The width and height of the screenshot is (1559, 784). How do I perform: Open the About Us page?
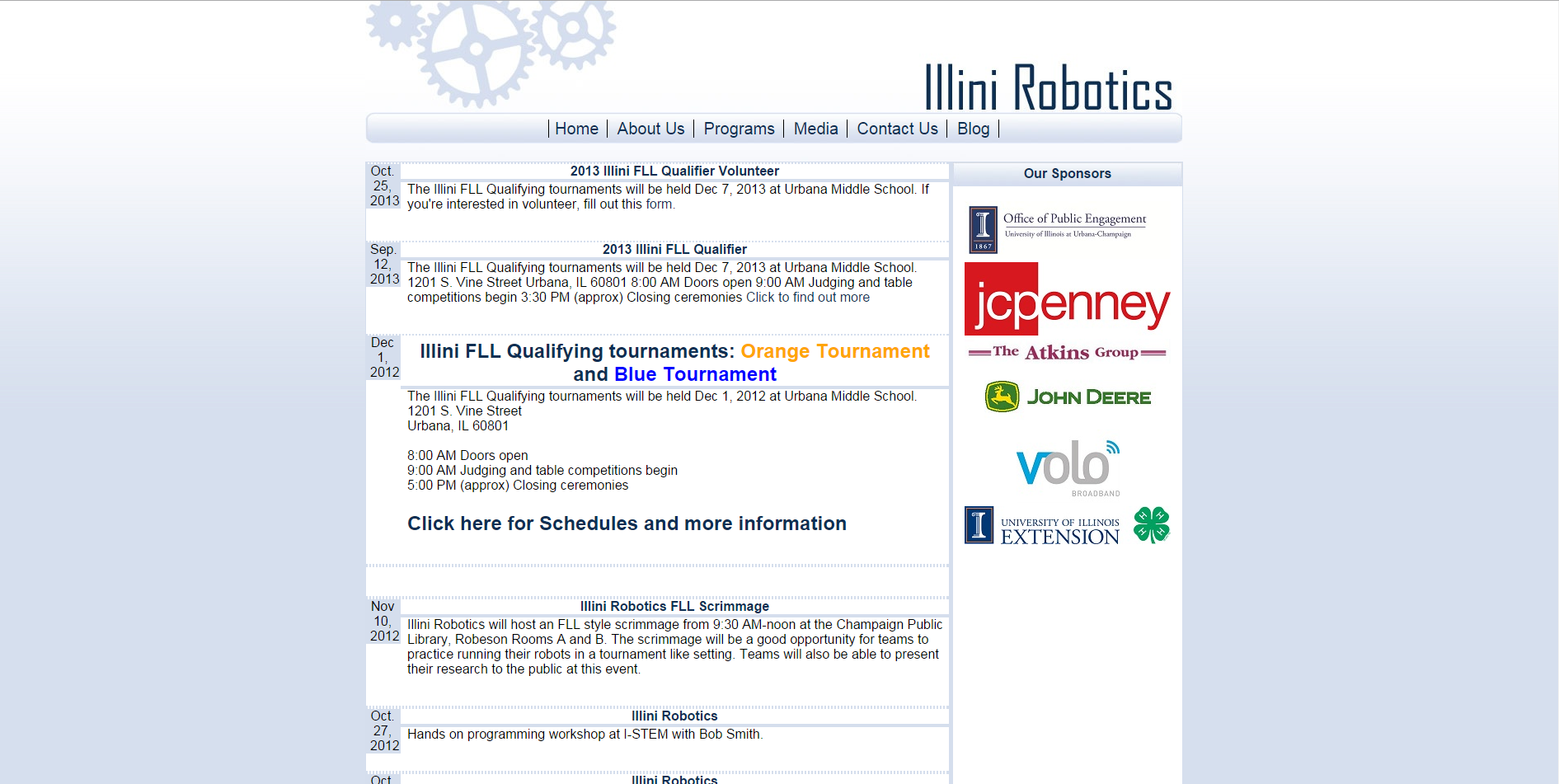[x=650, y=129]
